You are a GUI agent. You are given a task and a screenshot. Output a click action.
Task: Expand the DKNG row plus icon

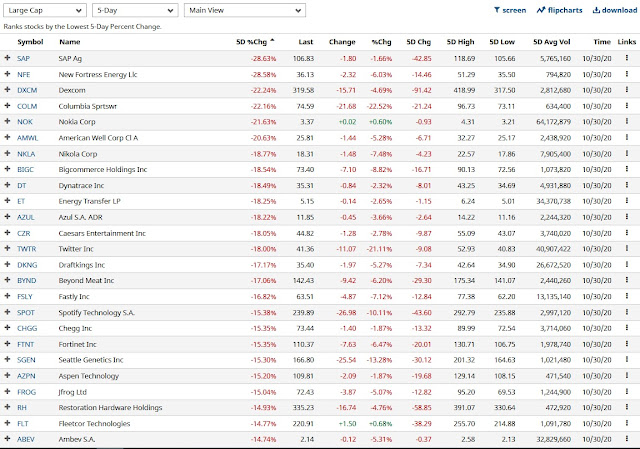(7, 265)
